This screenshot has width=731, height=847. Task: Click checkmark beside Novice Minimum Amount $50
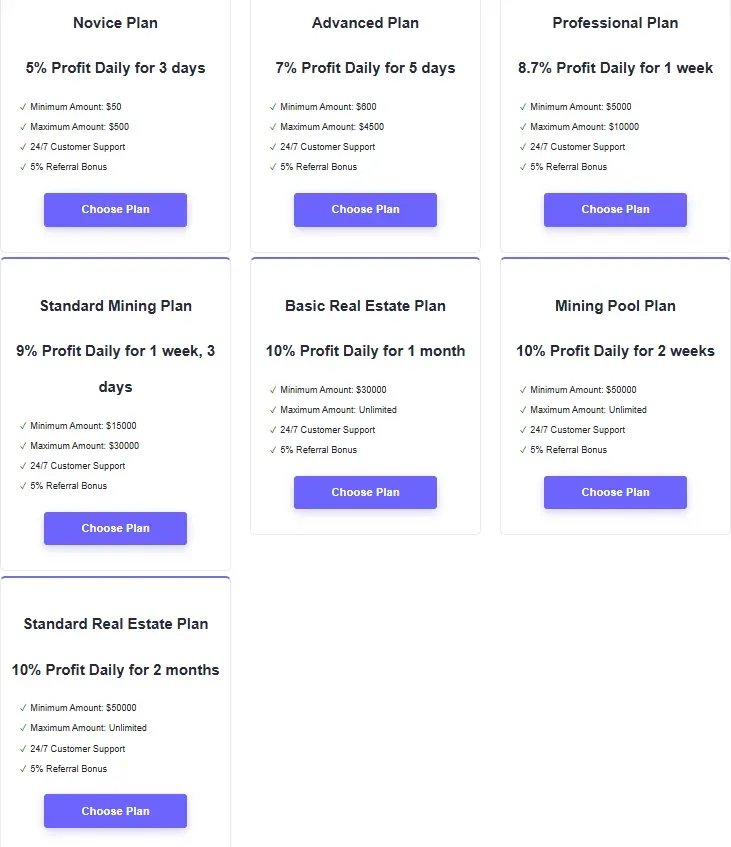(x=23, y=107)
